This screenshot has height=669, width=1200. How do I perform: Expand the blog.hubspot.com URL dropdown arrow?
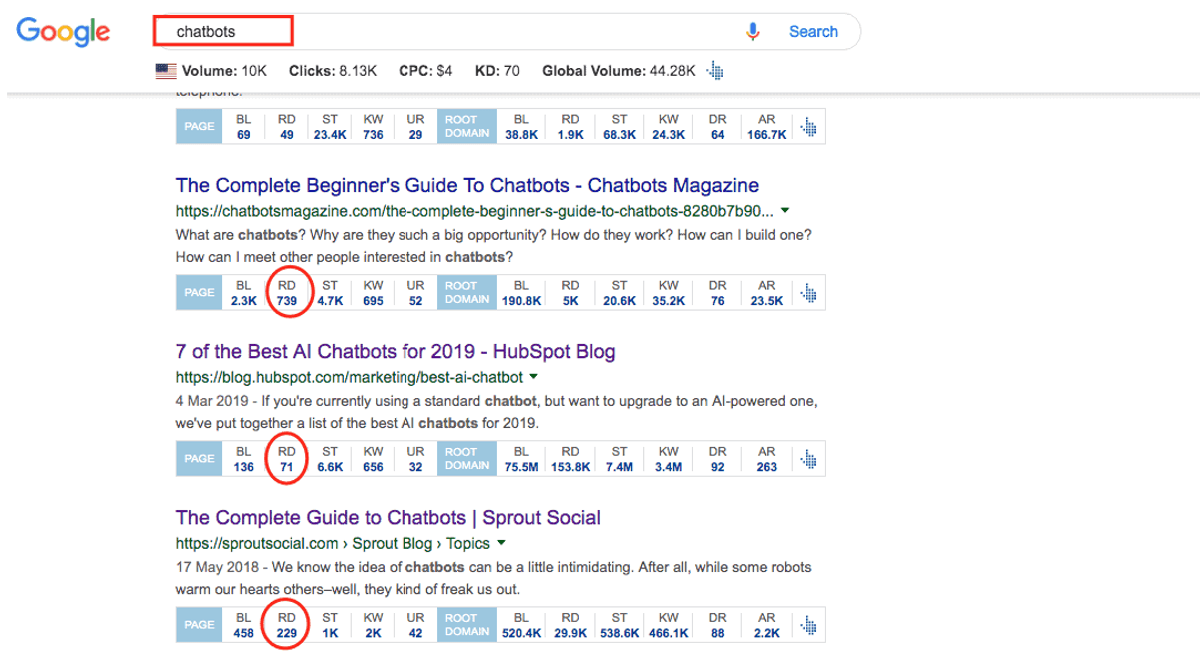point(533,377)
